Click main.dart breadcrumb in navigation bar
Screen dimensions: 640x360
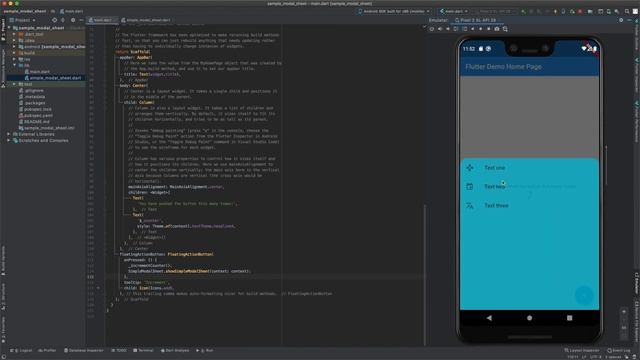72,11
